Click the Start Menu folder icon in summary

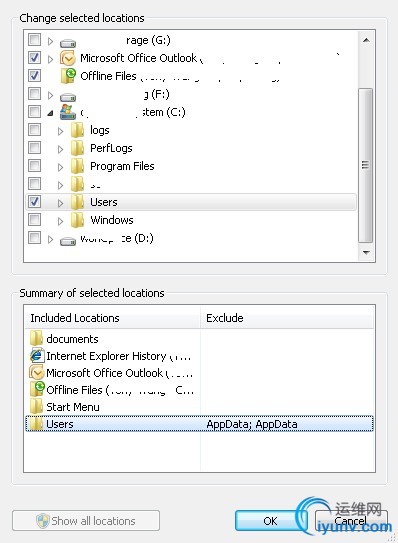click(x=36, y=407)
